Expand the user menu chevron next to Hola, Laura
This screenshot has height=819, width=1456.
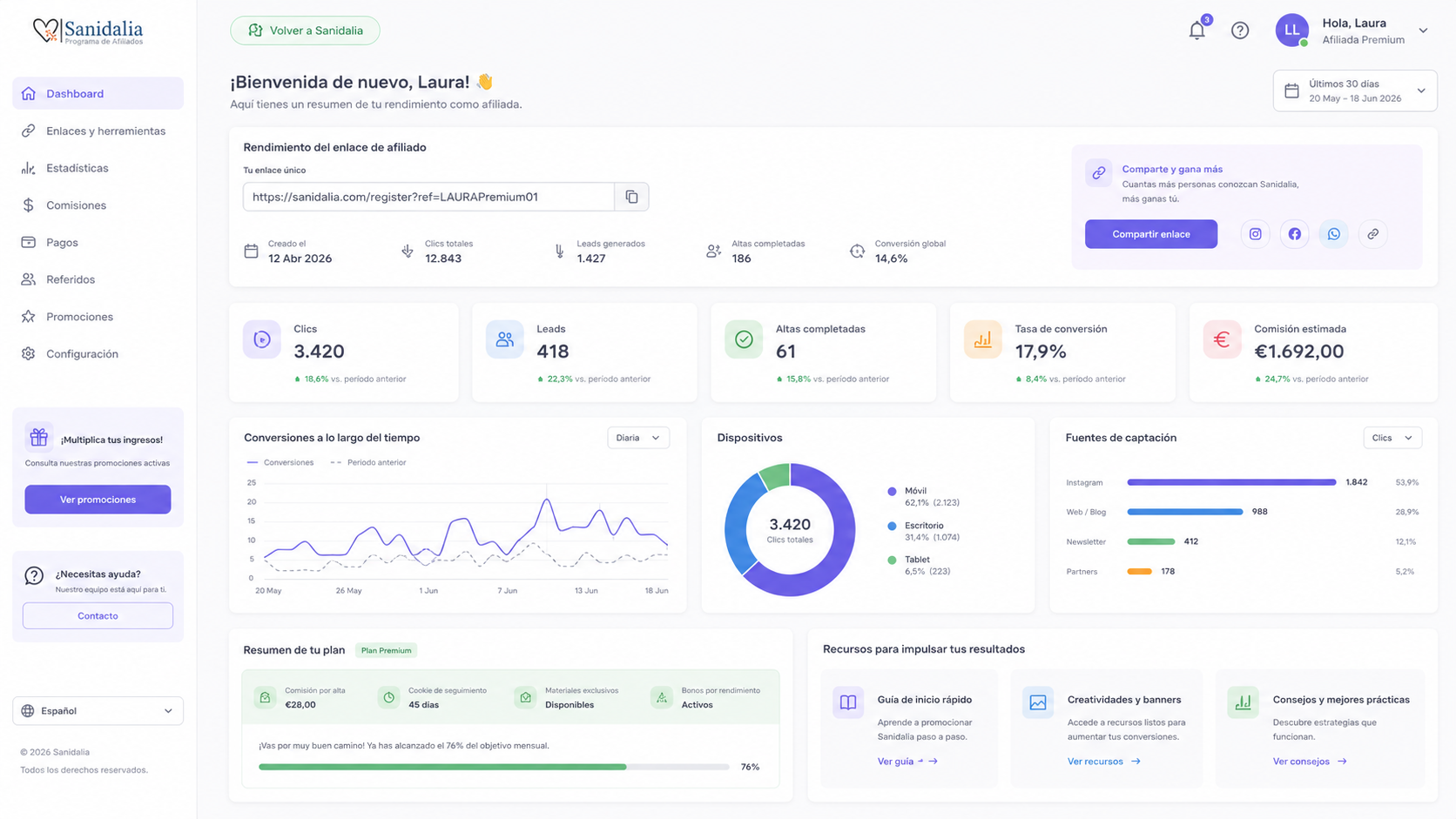(x=1423, y=30)
